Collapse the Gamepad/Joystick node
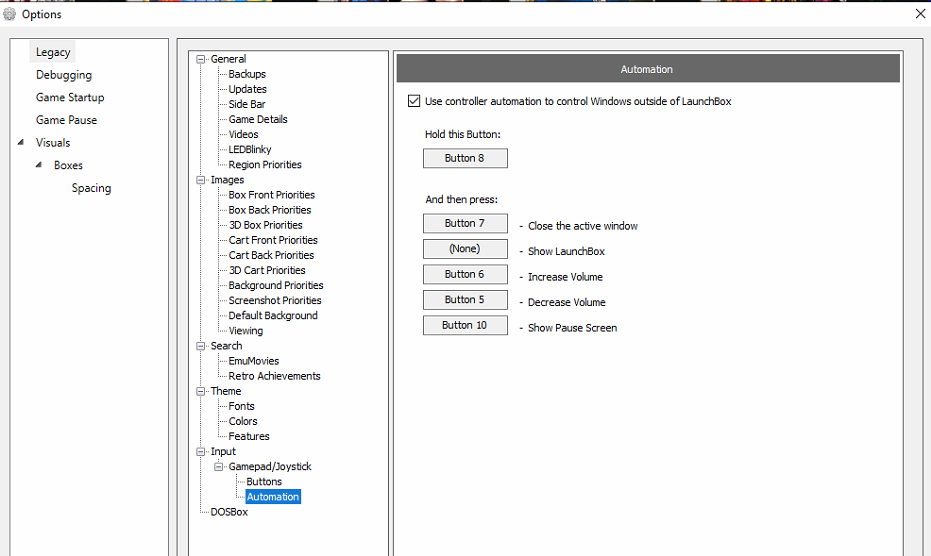The width and height of the screenshot is (931, 556). pyautogui.click(x=218, y=467)
